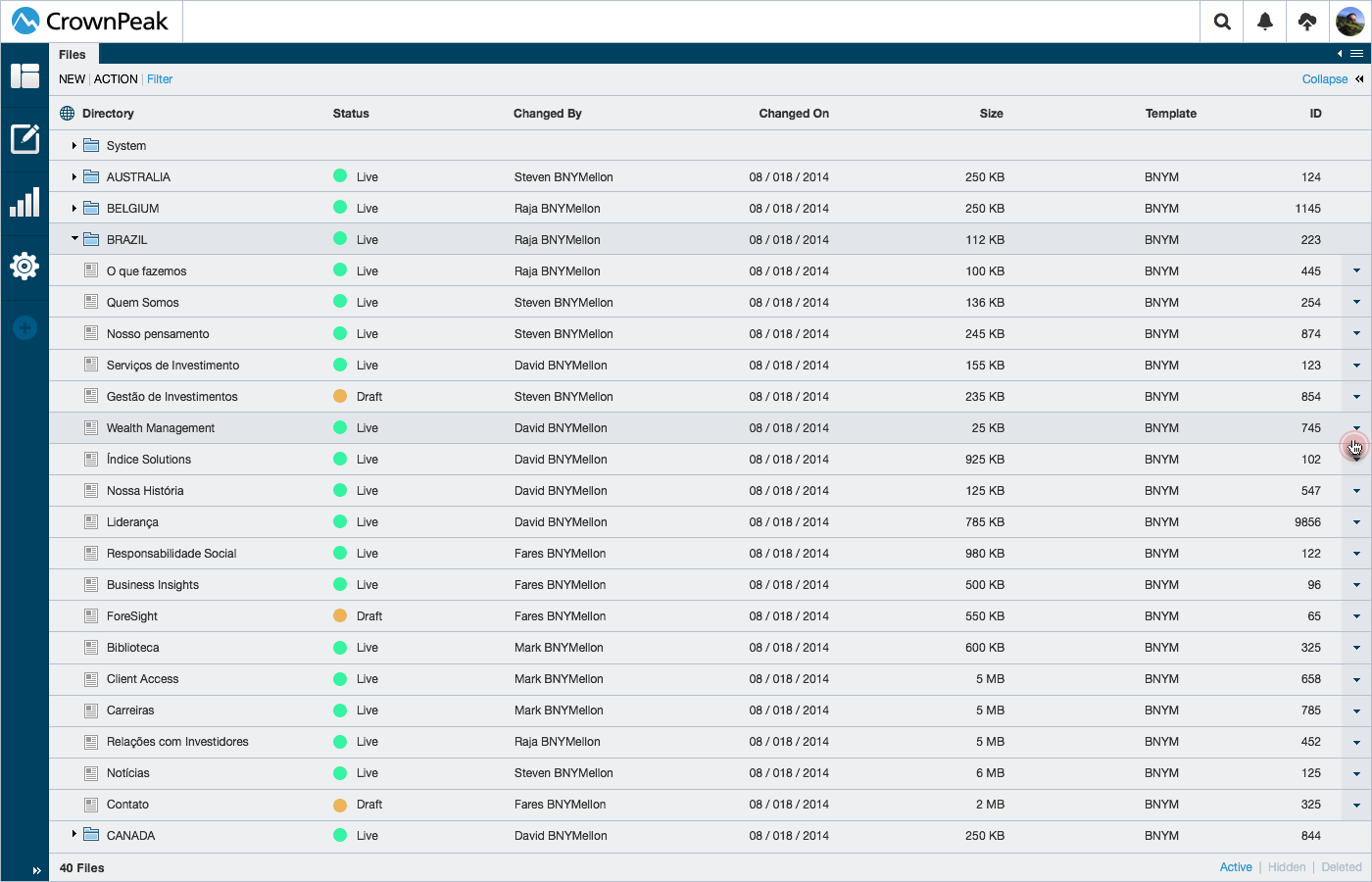Open row dropdown for Notícias
Image resolution: width=1372 pixels, height=882 pixels.
(x=1356, y=772)
